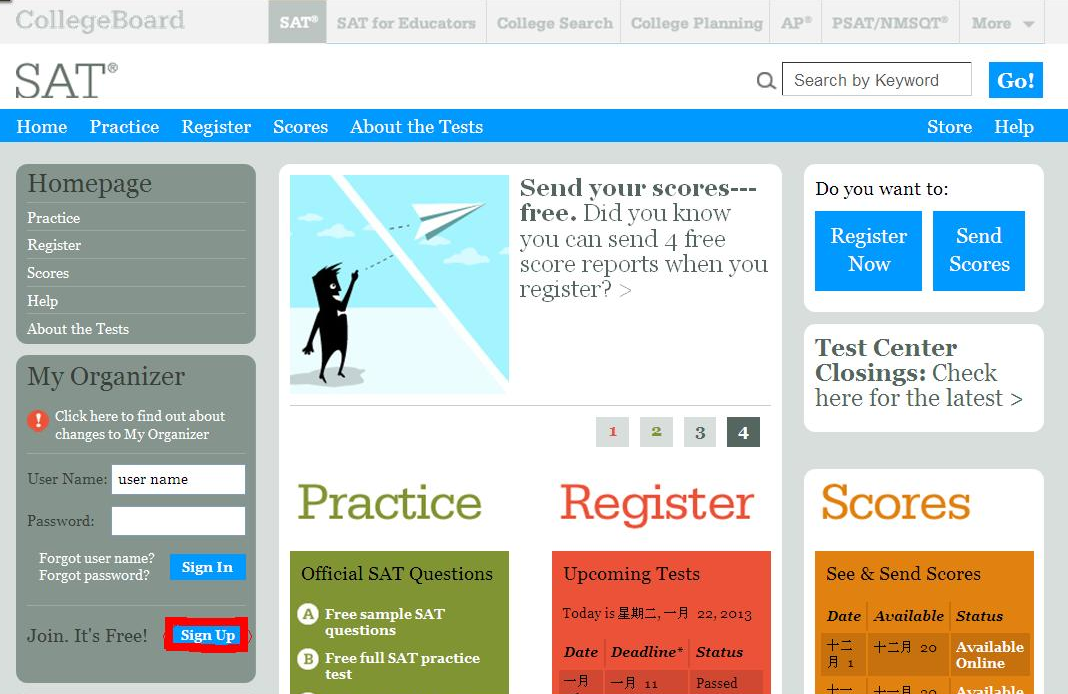Open the Test Center Closings link
The width and height of the screenshot is (1068, 694).
tap(919, 373)
